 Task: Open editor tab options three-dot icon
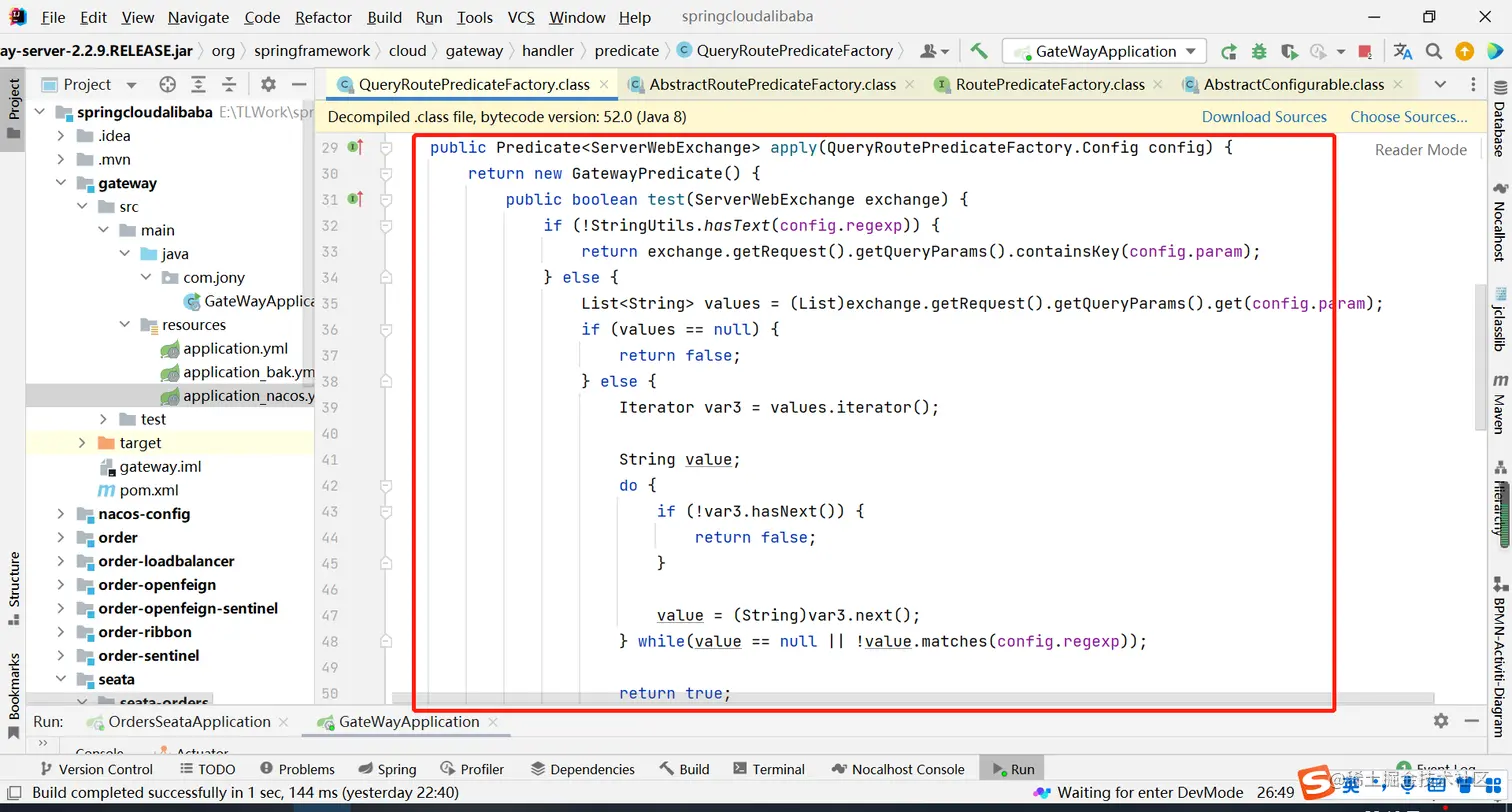1474,85
